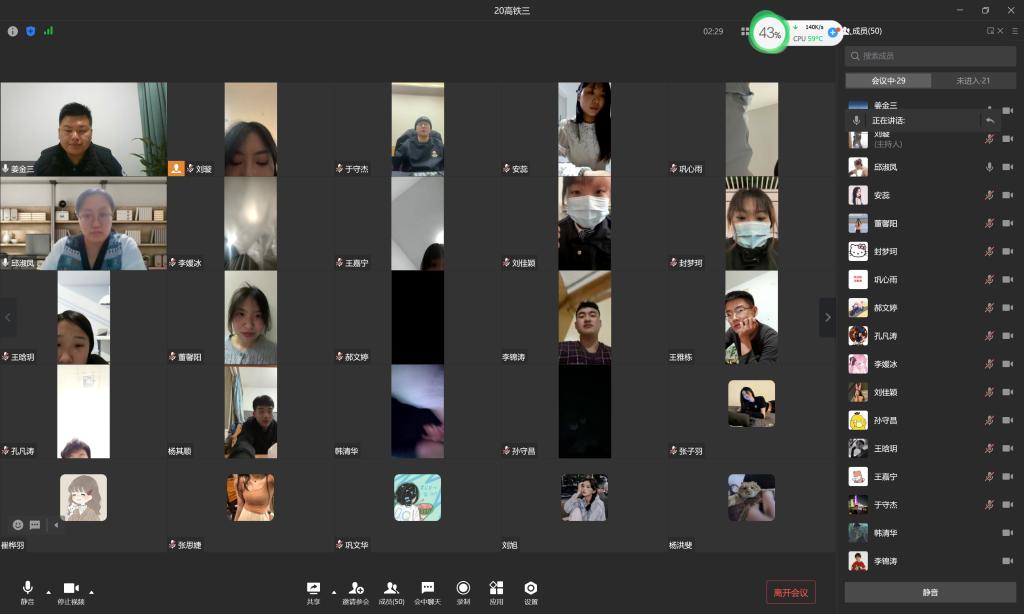Image resolution: width=1024 pixels, height=614 pixels.
Task: Unmute 孔凡涛 in the member list
Action: [989, 336]
